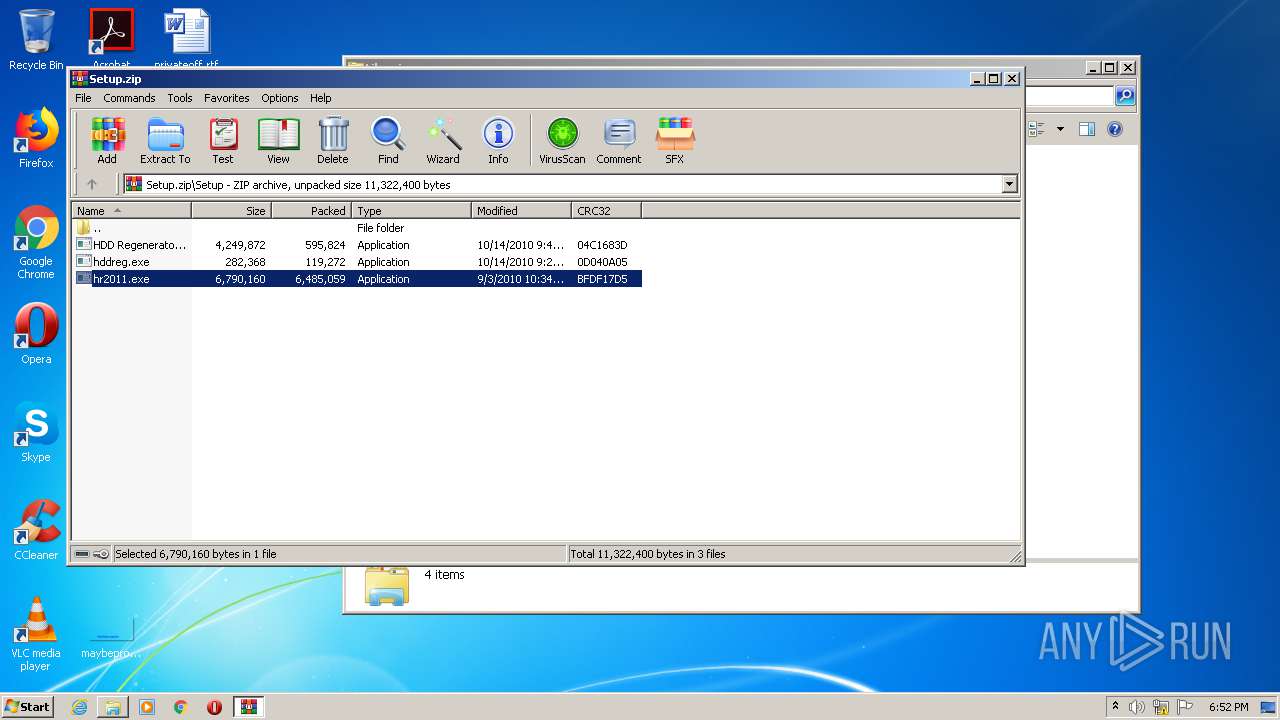Screen dimensions: 1280x720
Task: Open the CCleaner desktop shortcut
Action: point(36,530)
